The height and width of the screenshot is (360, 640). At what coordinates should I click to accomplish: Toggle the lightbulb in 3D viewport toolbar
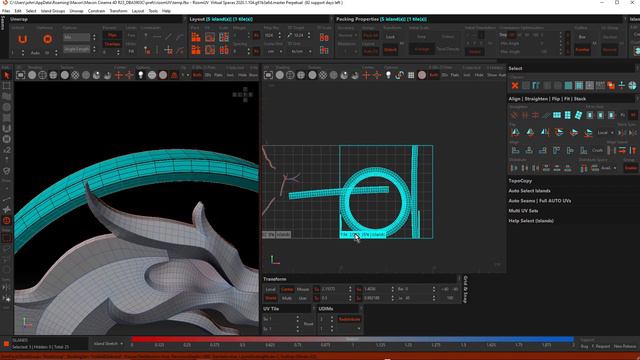pyautogui.click(x=141, y=75)
